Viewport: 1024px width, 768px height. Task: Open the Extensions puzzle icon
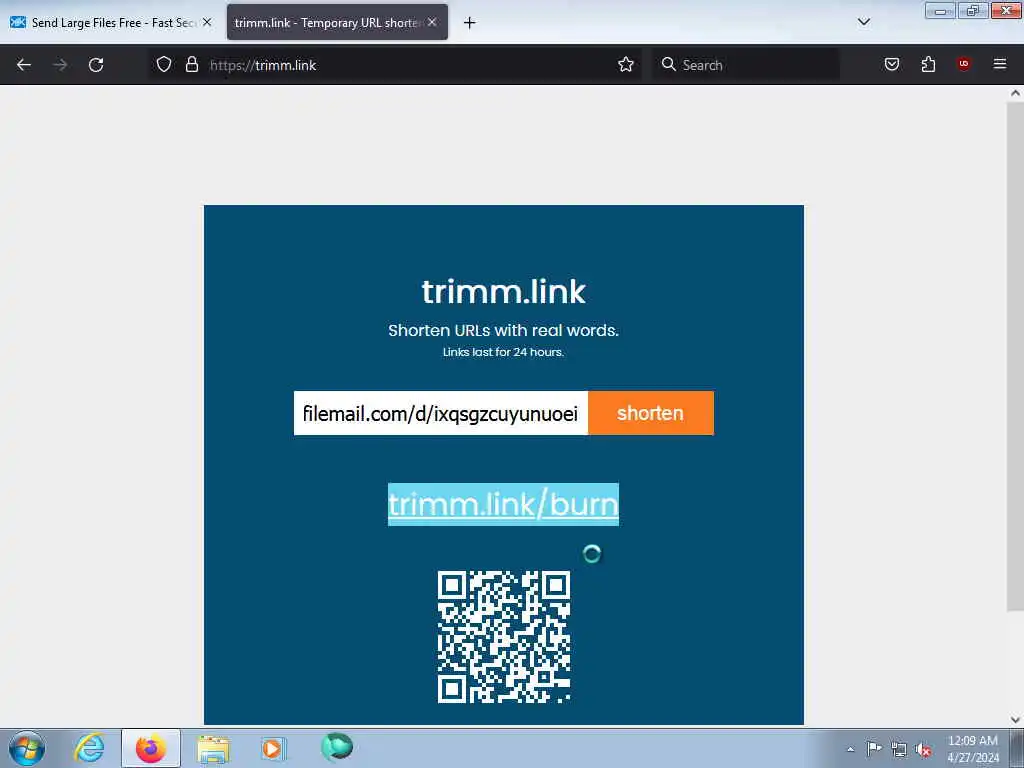click(928, 64)
